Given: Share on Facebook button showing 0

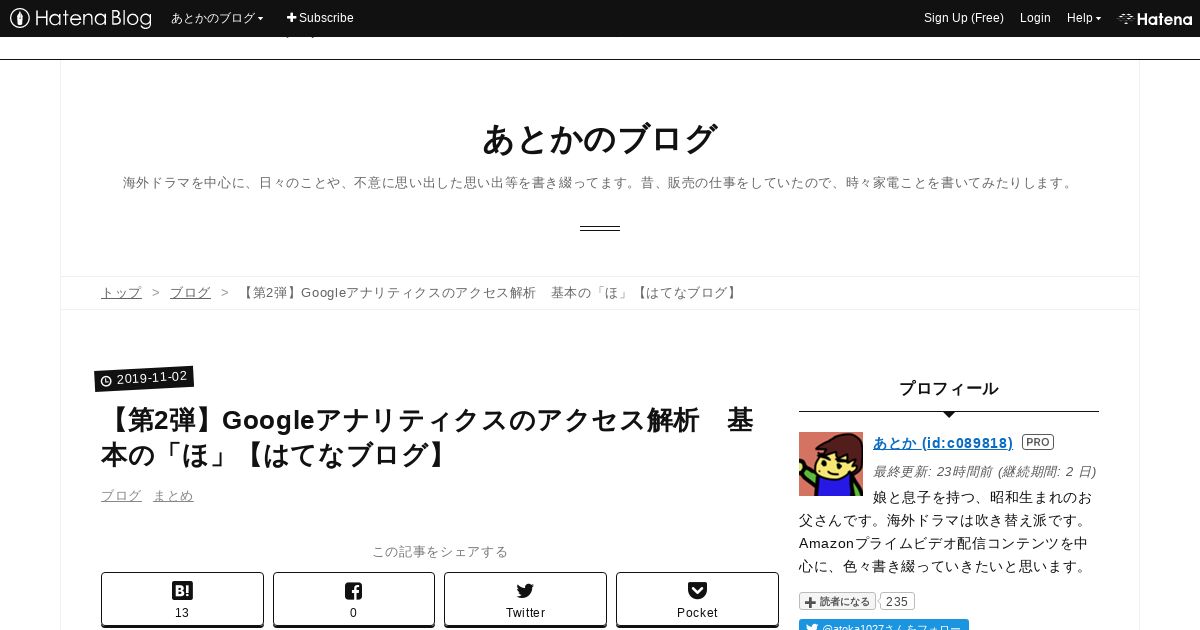Looking at the screenshot, I should tap(354, 600).
